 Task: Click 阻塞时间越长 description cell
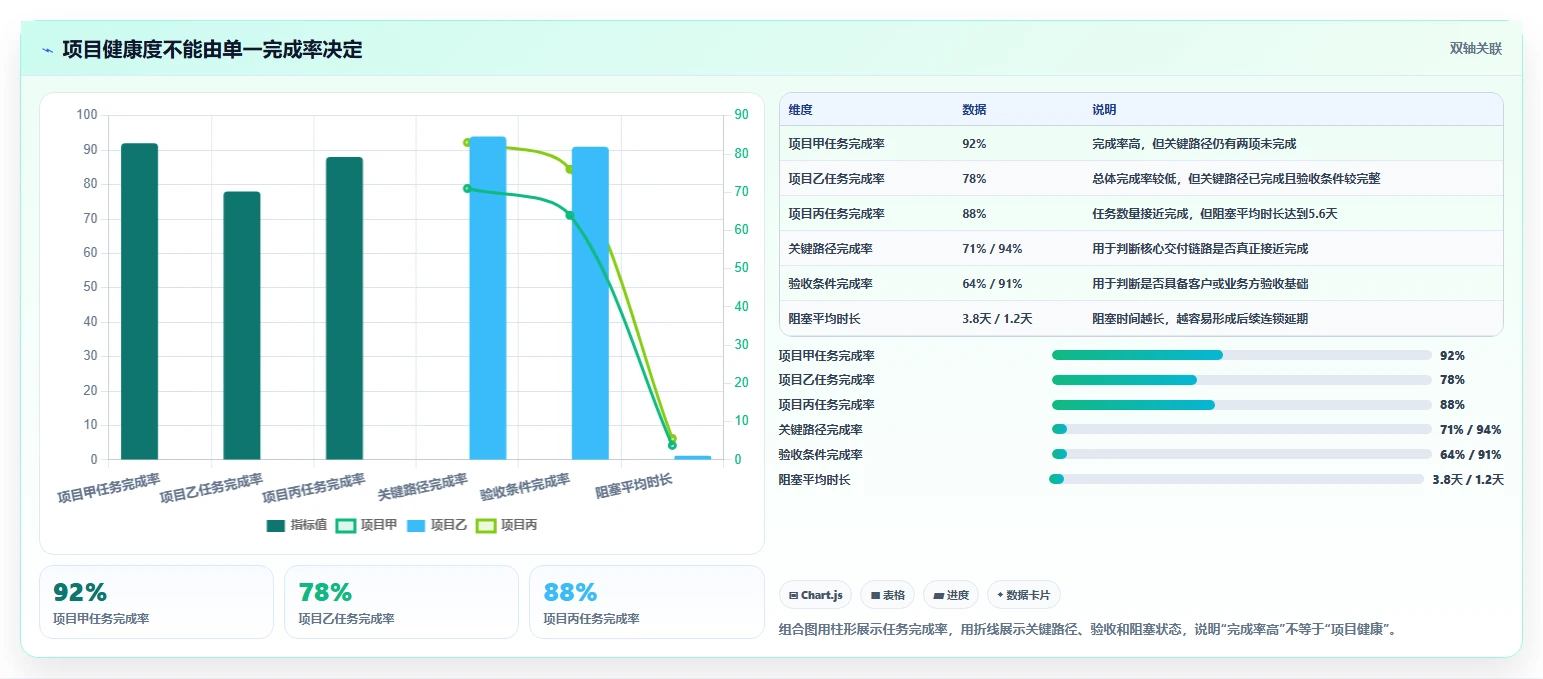pyautogui.click(x=1200, y=319)
